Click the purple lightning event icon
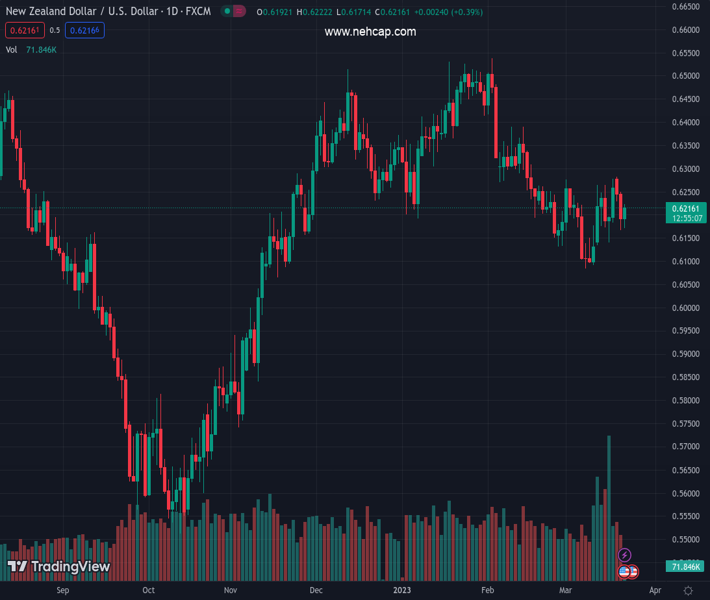The image size is (710, 600). tap(625, 555)
